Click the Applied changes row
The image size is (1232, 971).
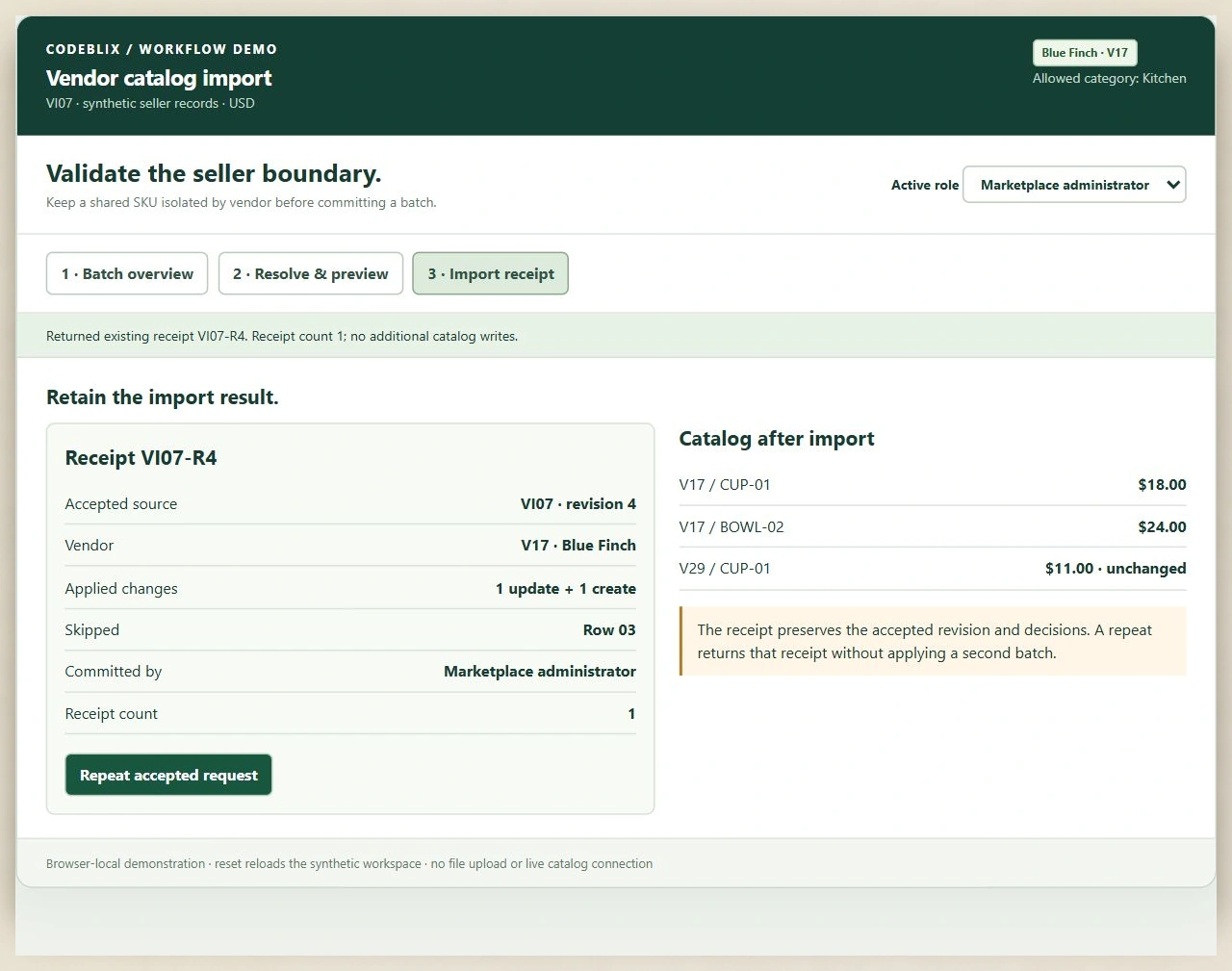(x=350, y=589)
